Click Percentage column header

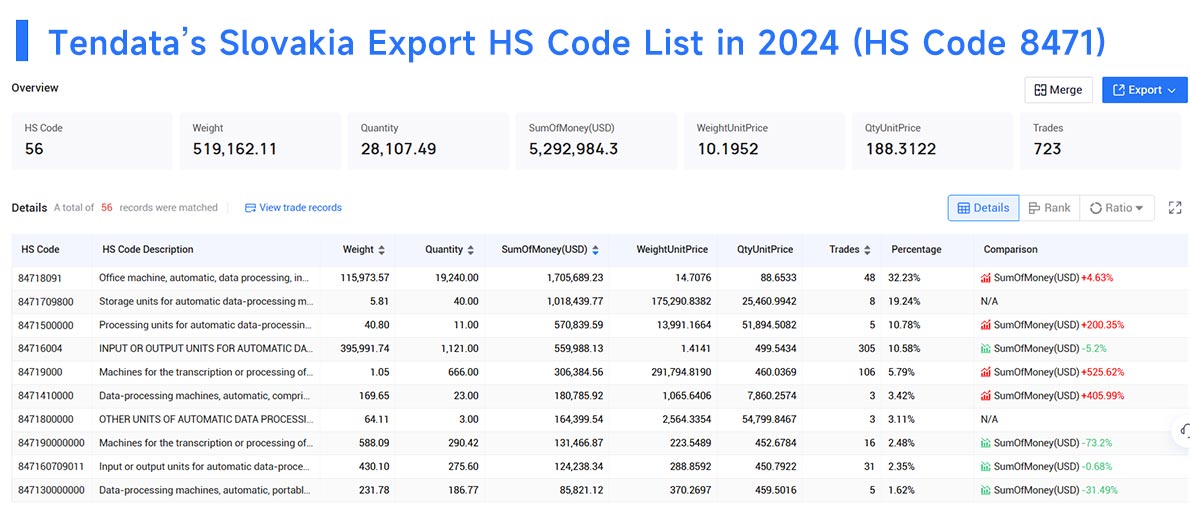[x=916, y=249]
